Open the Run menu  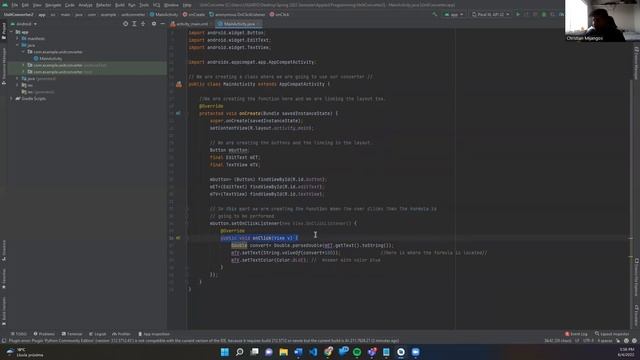(132, 5)
